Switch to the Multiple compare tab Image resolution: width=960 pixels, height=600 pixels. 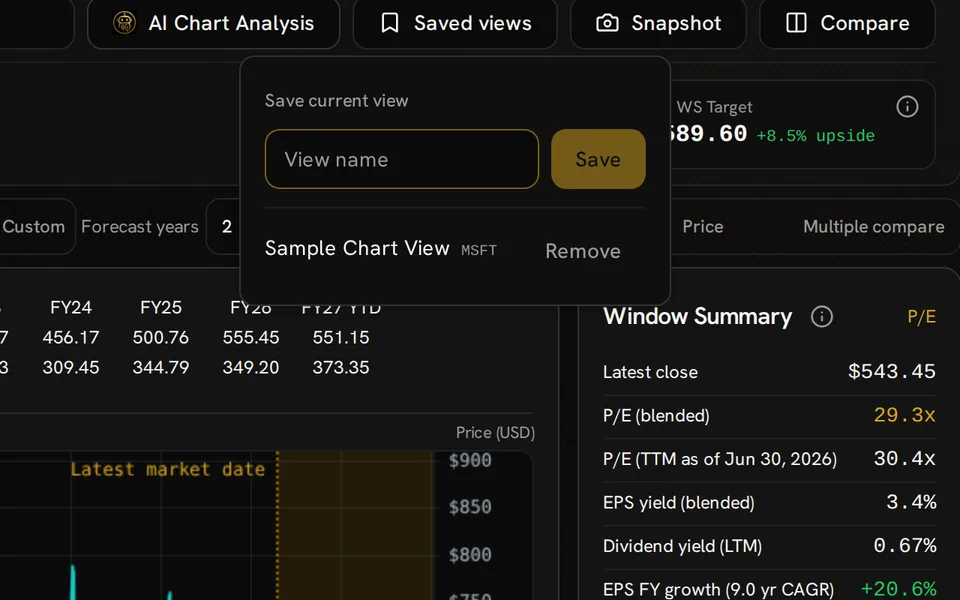(874, 227)
